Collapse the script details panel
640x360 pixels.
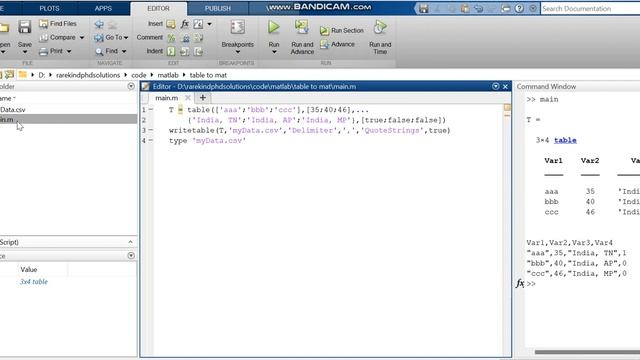(130, 242)
